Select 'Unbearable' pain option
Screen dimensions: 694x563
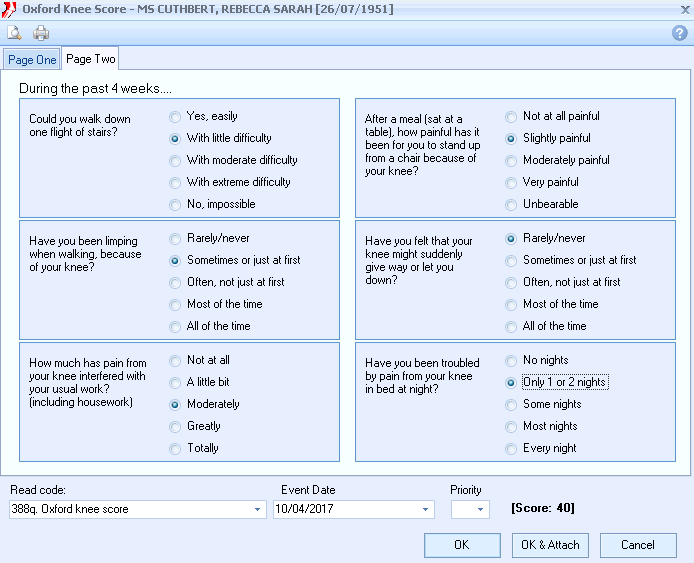[x=512, y=204]
